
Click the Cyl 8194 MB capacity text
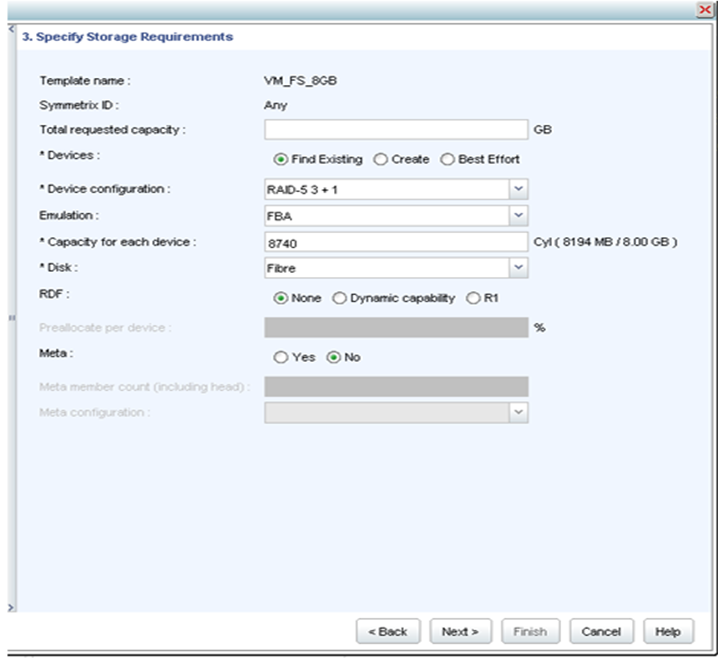coord(605,242)
